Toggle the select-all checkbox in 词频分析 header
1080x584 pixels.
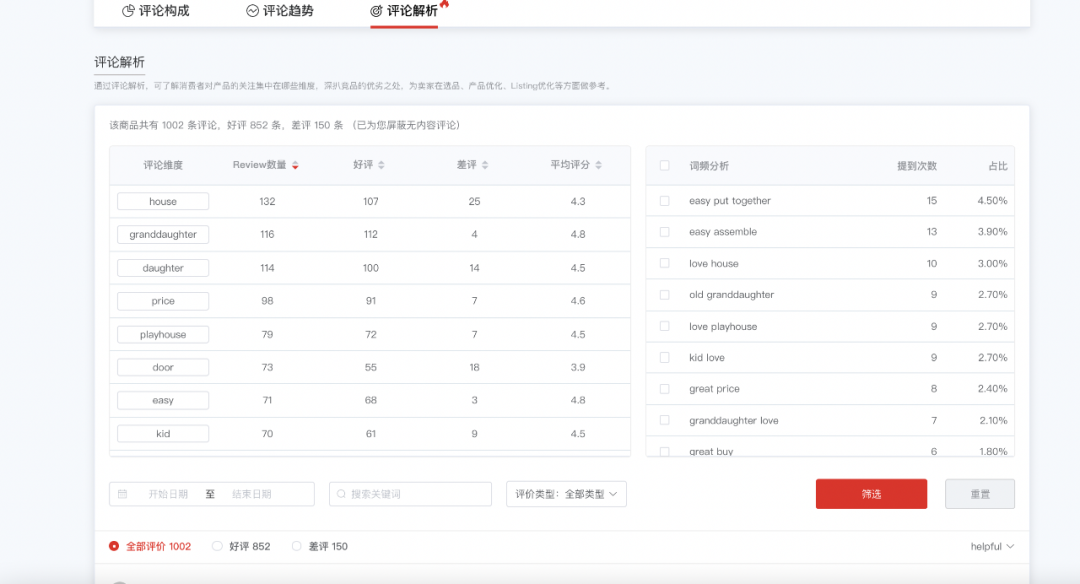click(665, 166)
